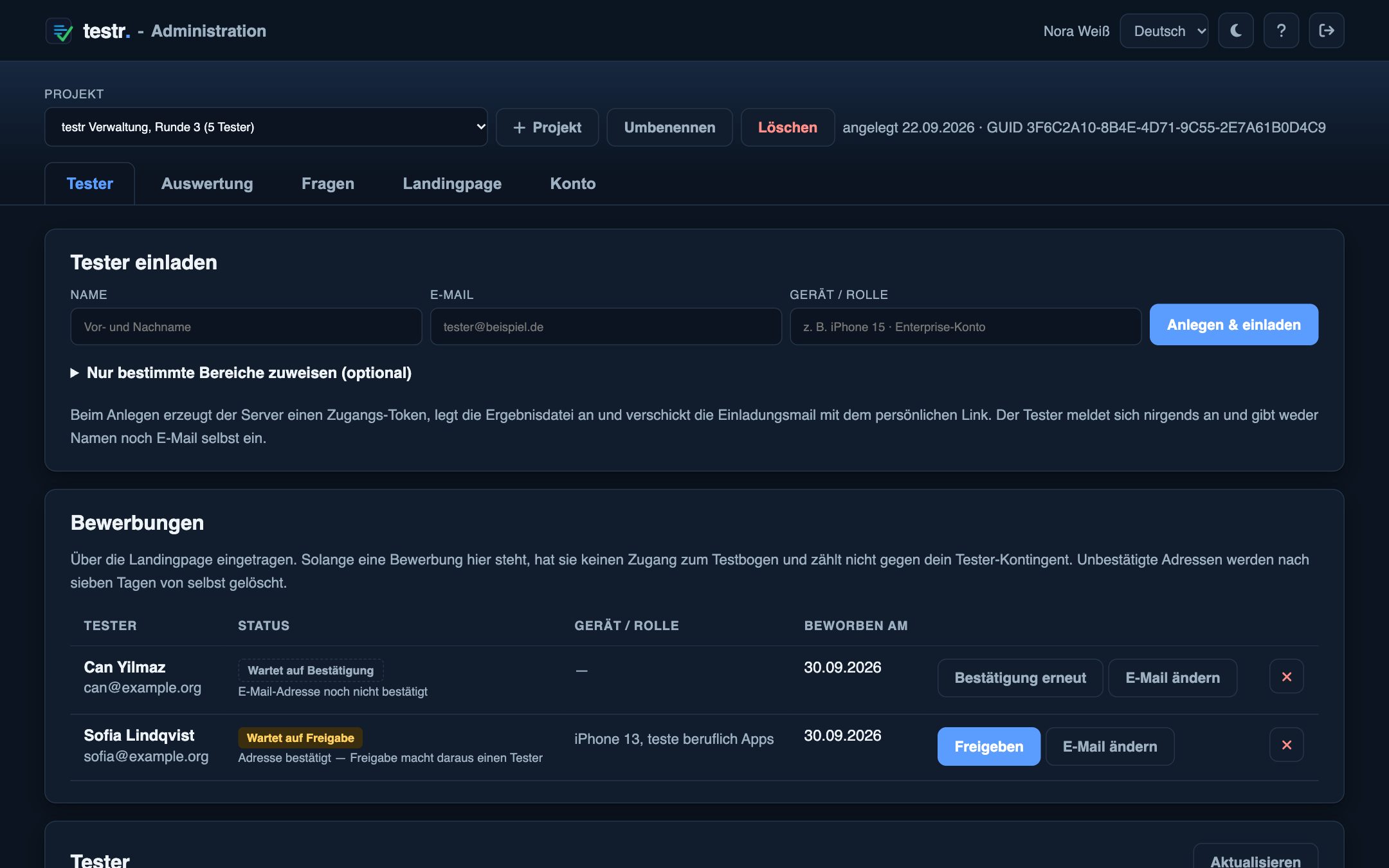1389x868 pixels.
Task: Click the testr logo icon
Action: 59,31
